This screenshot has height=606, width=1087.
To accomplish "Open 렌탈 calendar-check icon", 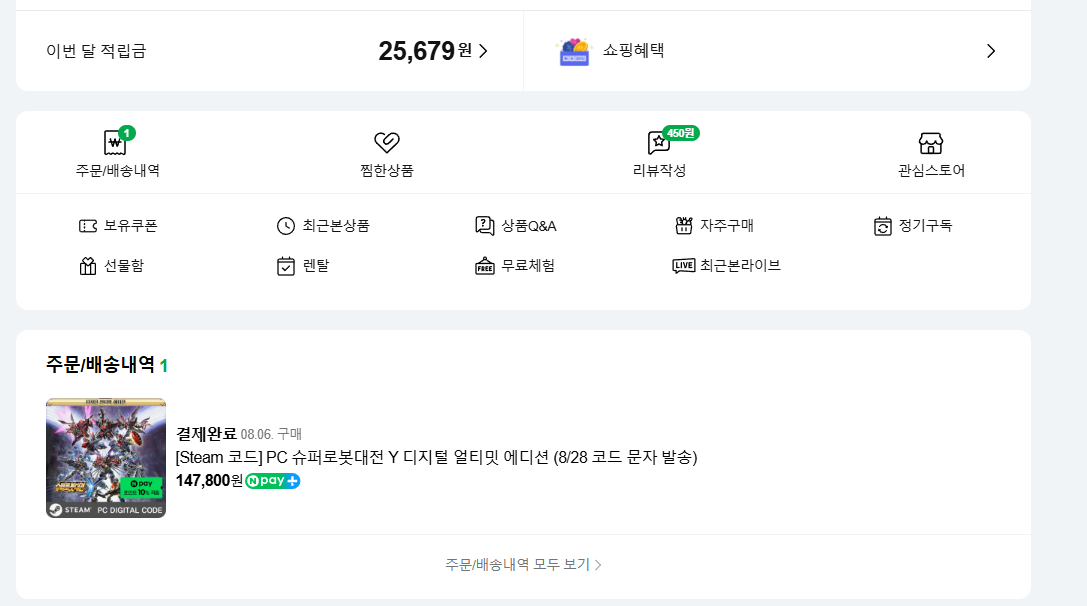I will coord(286,266).
